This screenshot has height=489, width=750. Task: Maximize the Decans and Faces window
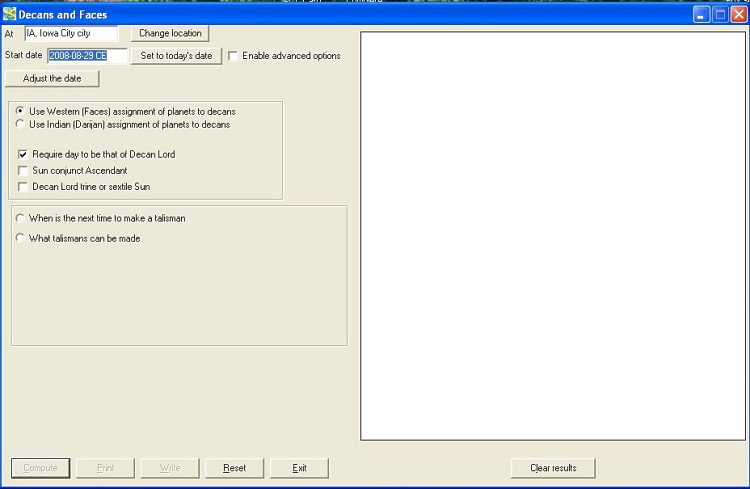[x=720, y=15]
